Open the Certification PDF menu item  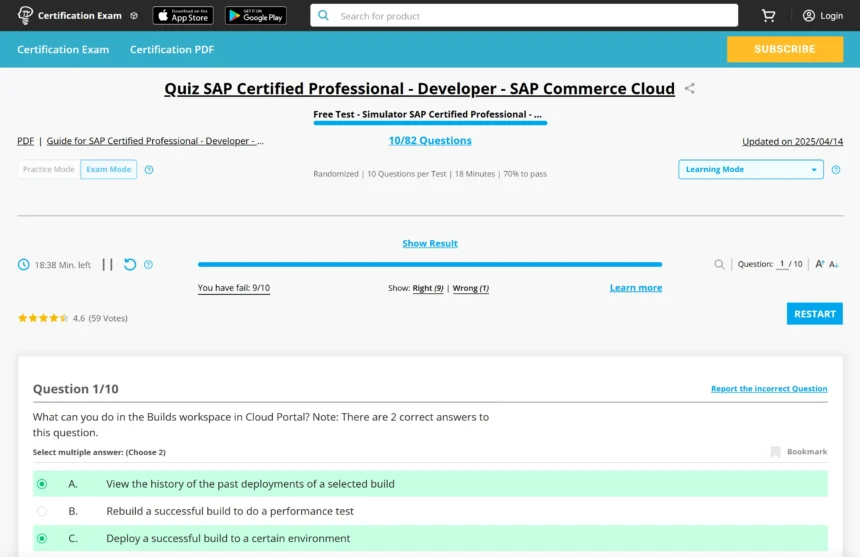pyautogui.click(x=172, y=50)
